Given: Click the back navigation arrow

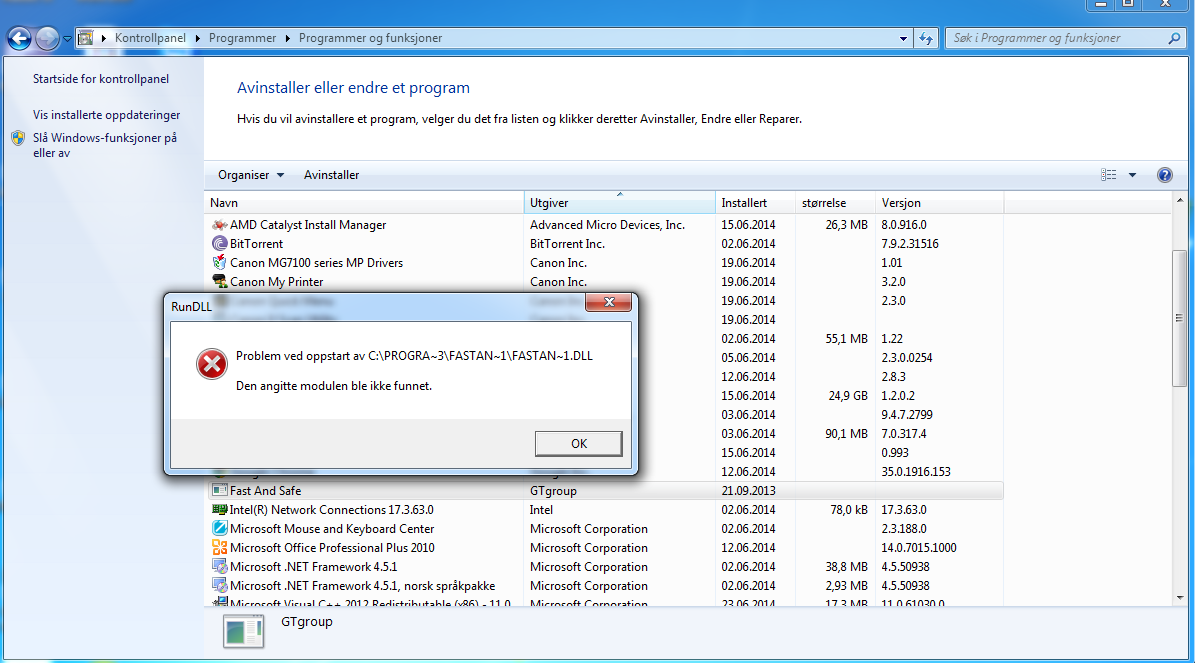Looking at the screenshot, I should tap(20, 38).
